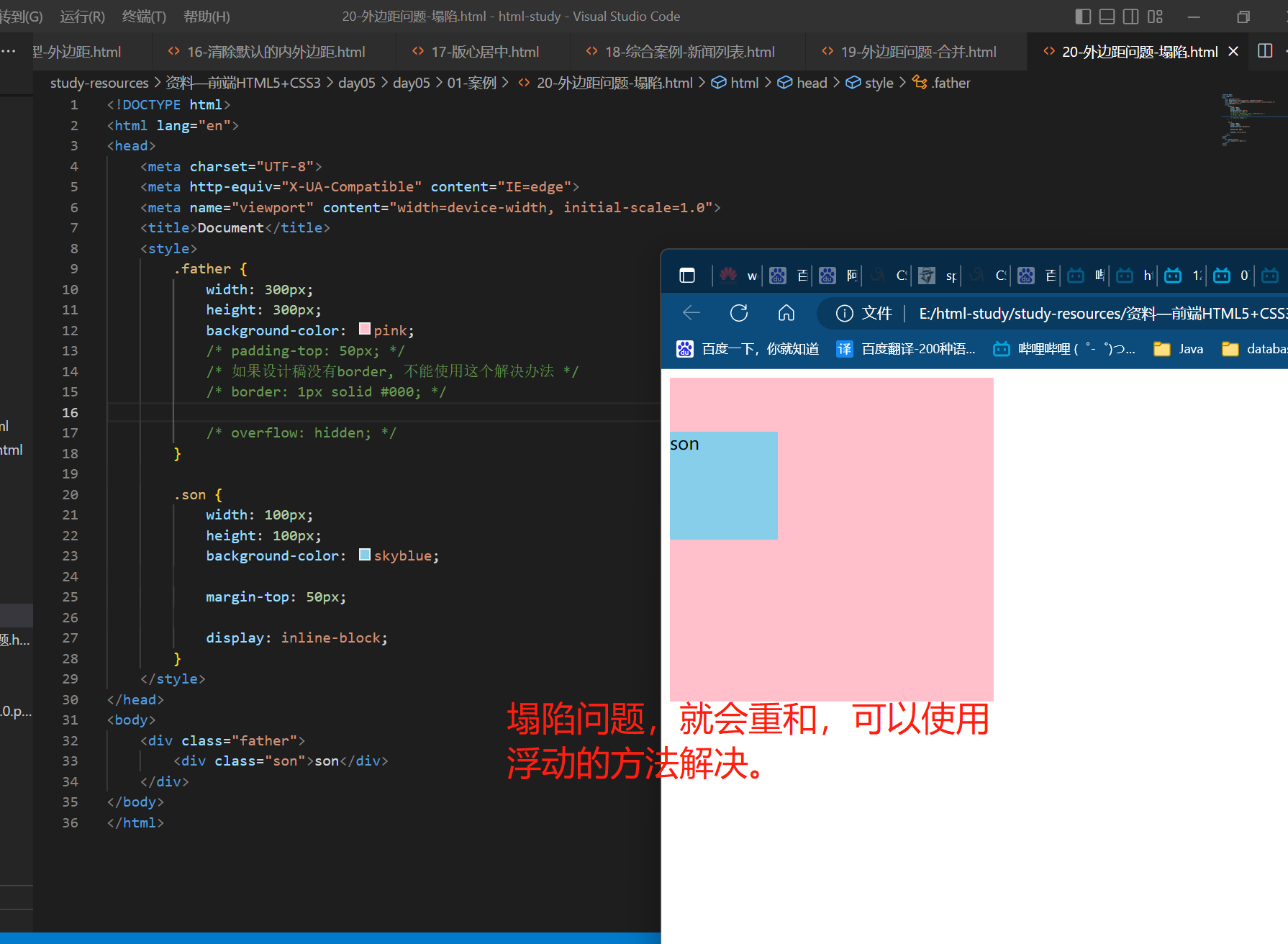Open the 百度一下，你就知道 bookmark
The width and height of the screenshot is (1288, 944).
[x=748, y=349]
